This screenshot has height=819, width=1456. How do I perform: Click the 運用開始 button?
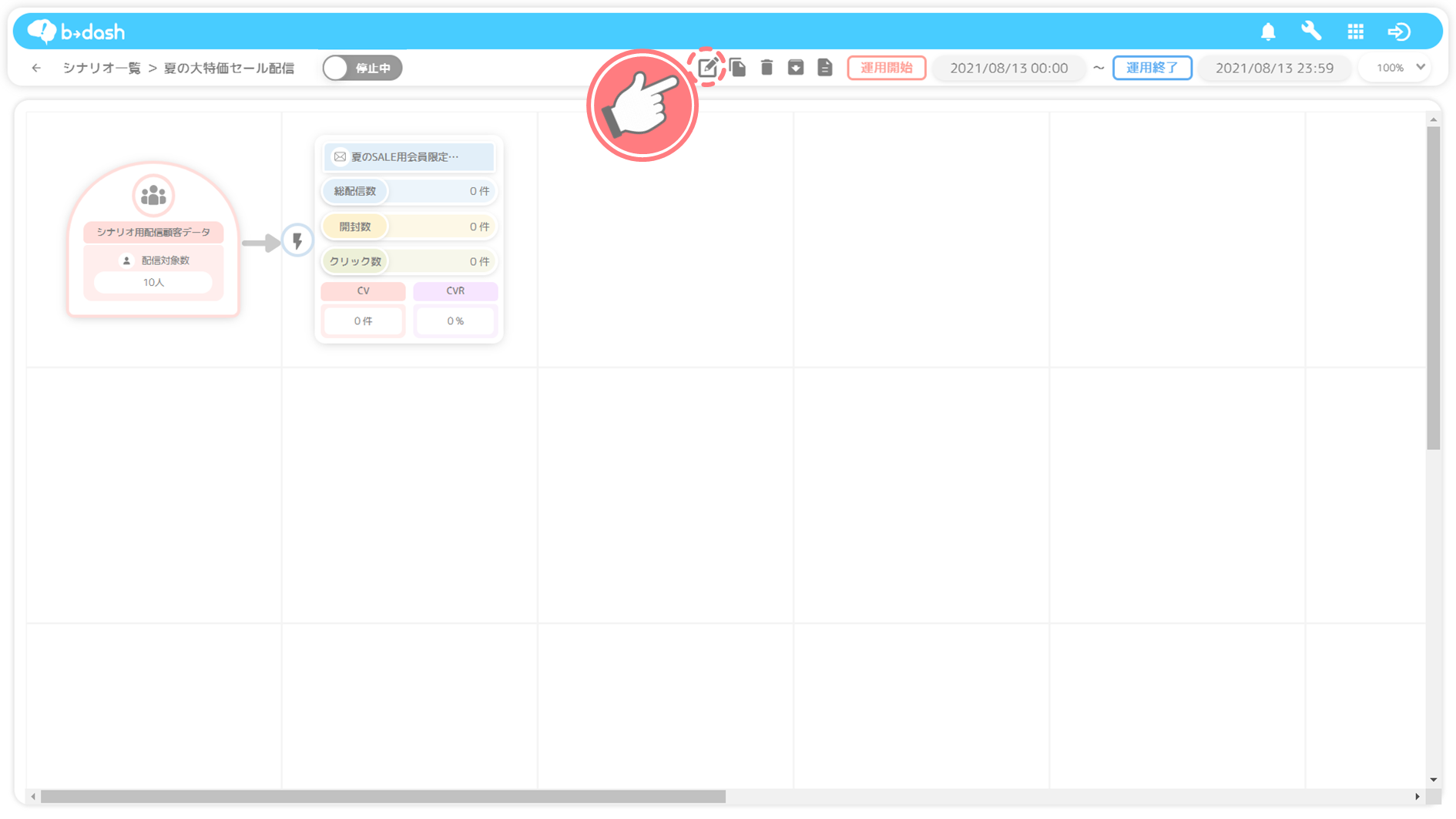coord(886,68)
